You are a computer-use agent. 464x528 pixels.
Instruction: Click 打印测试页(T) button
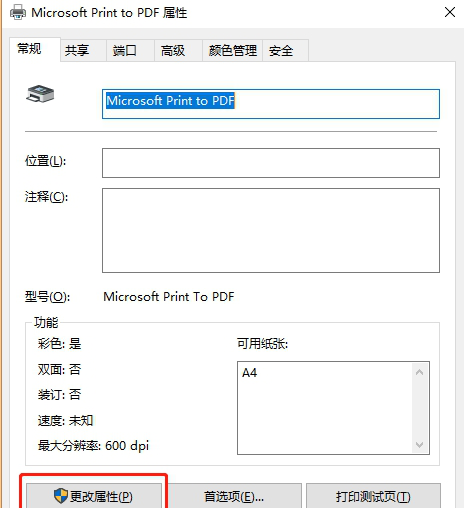373,496
